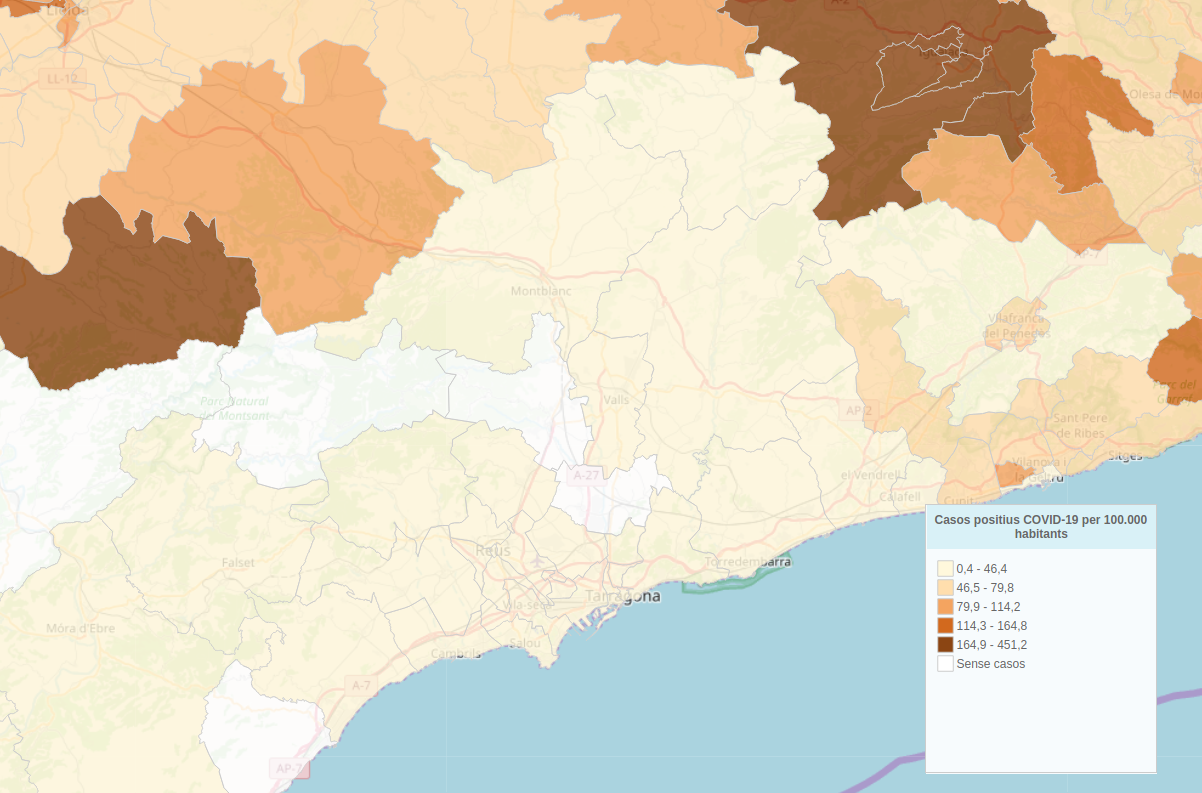Click the Falset town label
This screenshot has height=793, width=1202.
click(238, 563)
